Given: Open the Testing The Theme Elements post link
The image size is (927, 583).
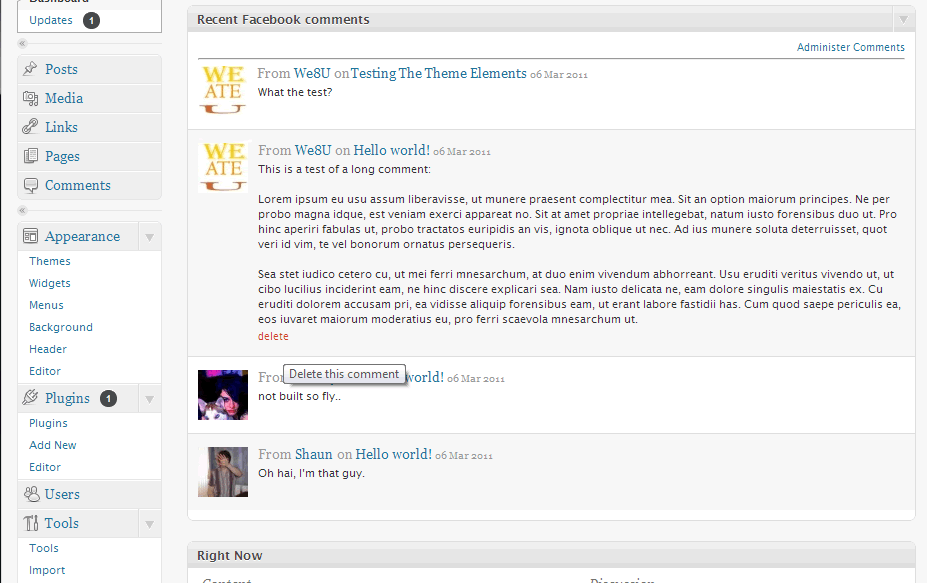Looking at the screenshot, I should pyautogui.click(x=438, y=73).
